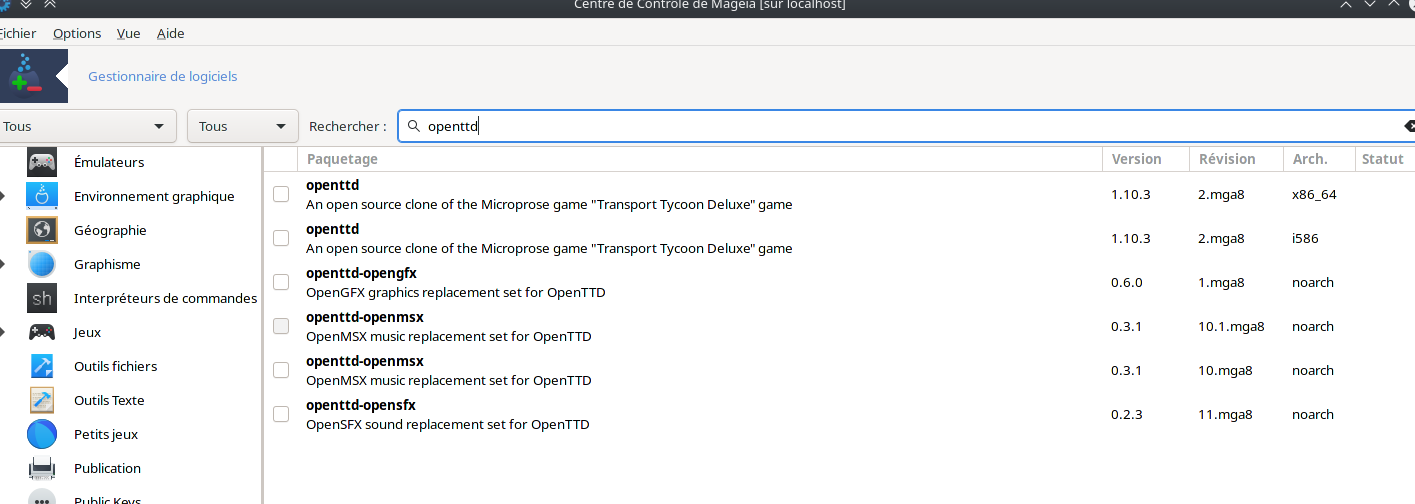Select the Outils Texte category label
The width and height of the screenshot is (1415, 504).
pyautogui.click(x=109, y=400)
